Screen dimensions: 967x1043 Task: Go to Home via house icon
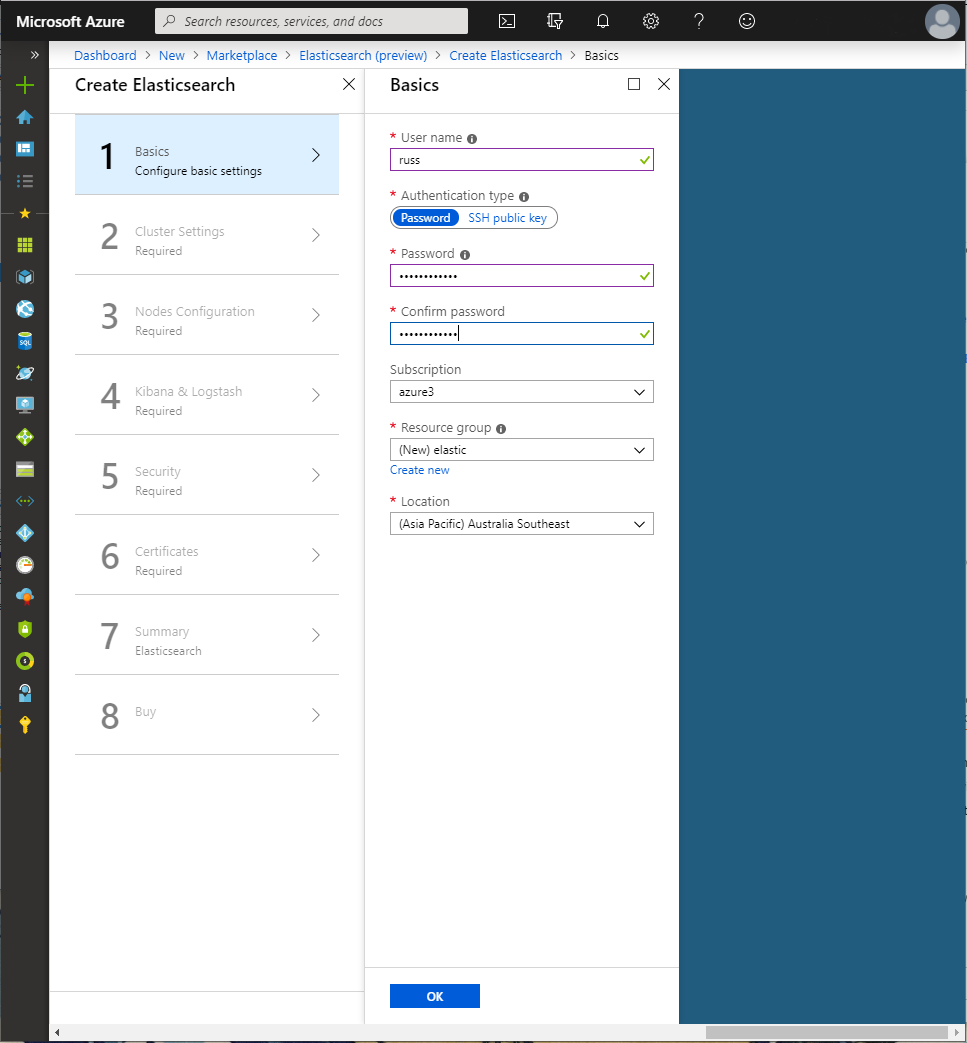click(24, 117)
